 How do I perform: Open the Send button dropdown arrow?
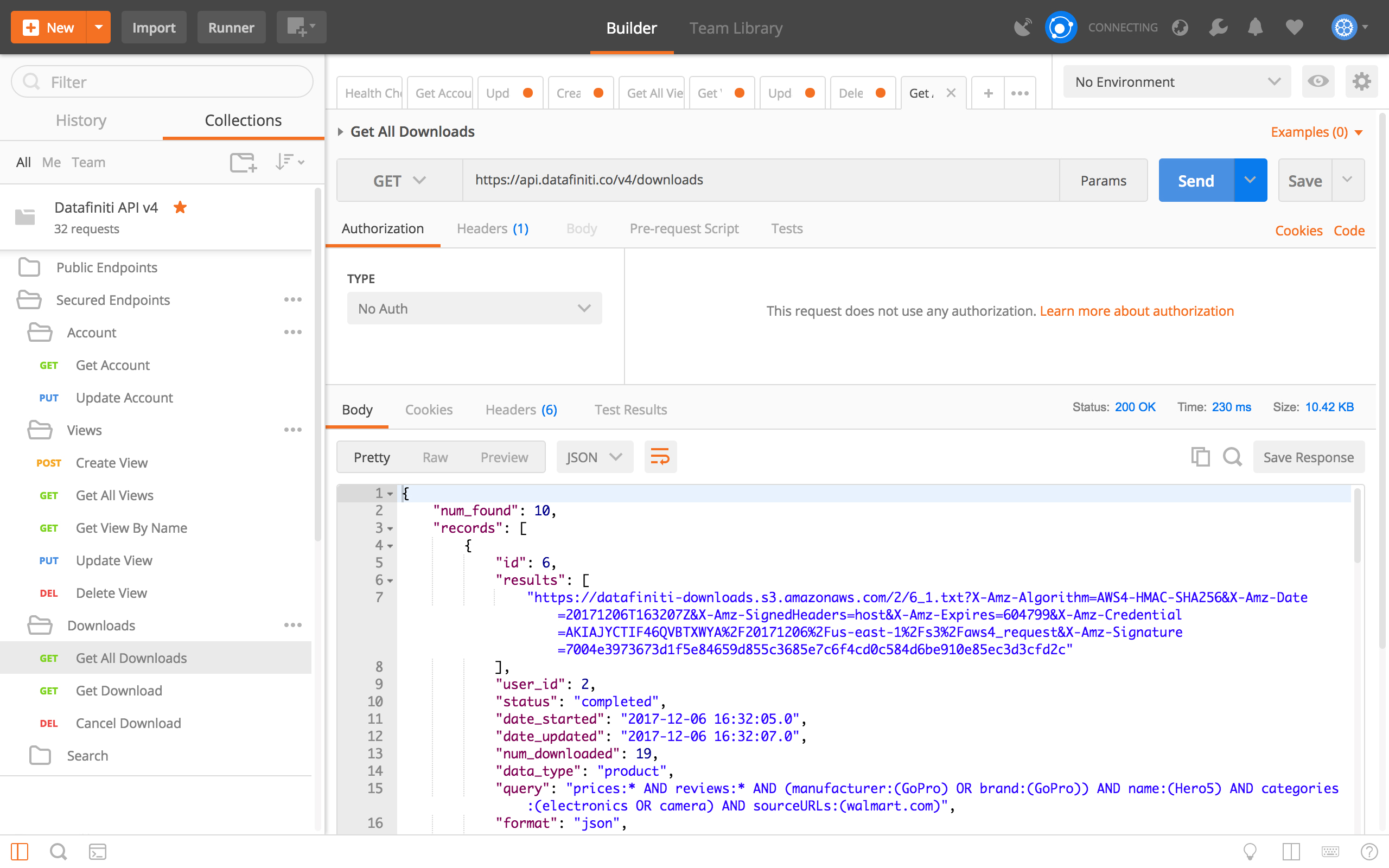click(1250, 180)
